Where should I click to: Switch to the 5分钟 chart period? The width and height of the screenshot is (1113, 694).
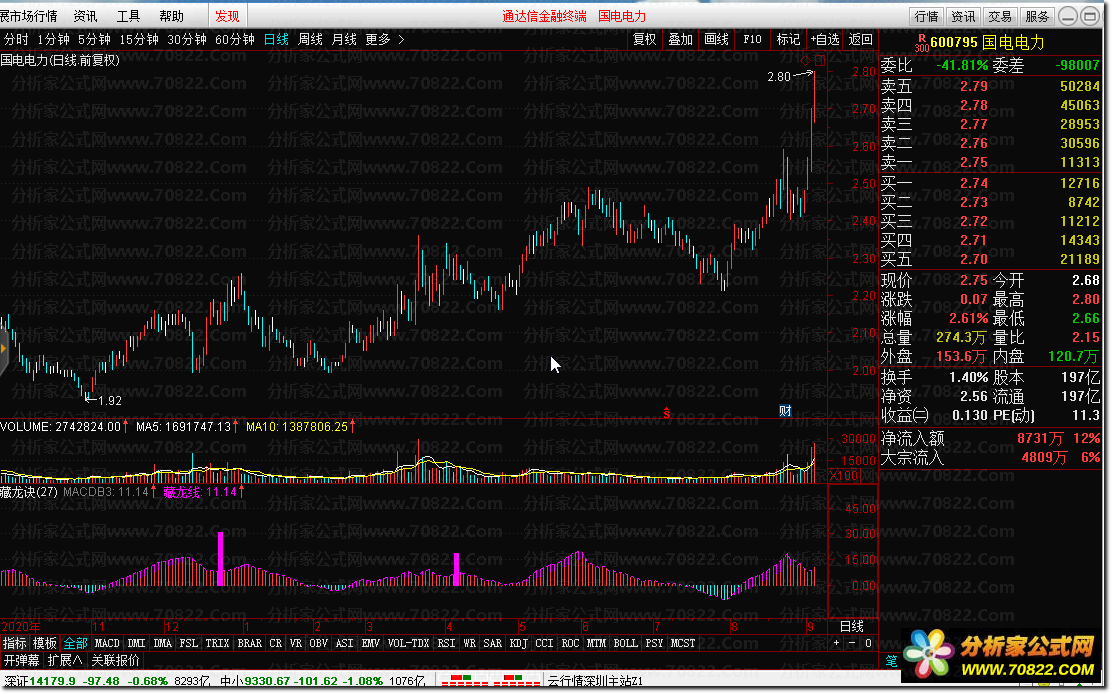[94, 40]
